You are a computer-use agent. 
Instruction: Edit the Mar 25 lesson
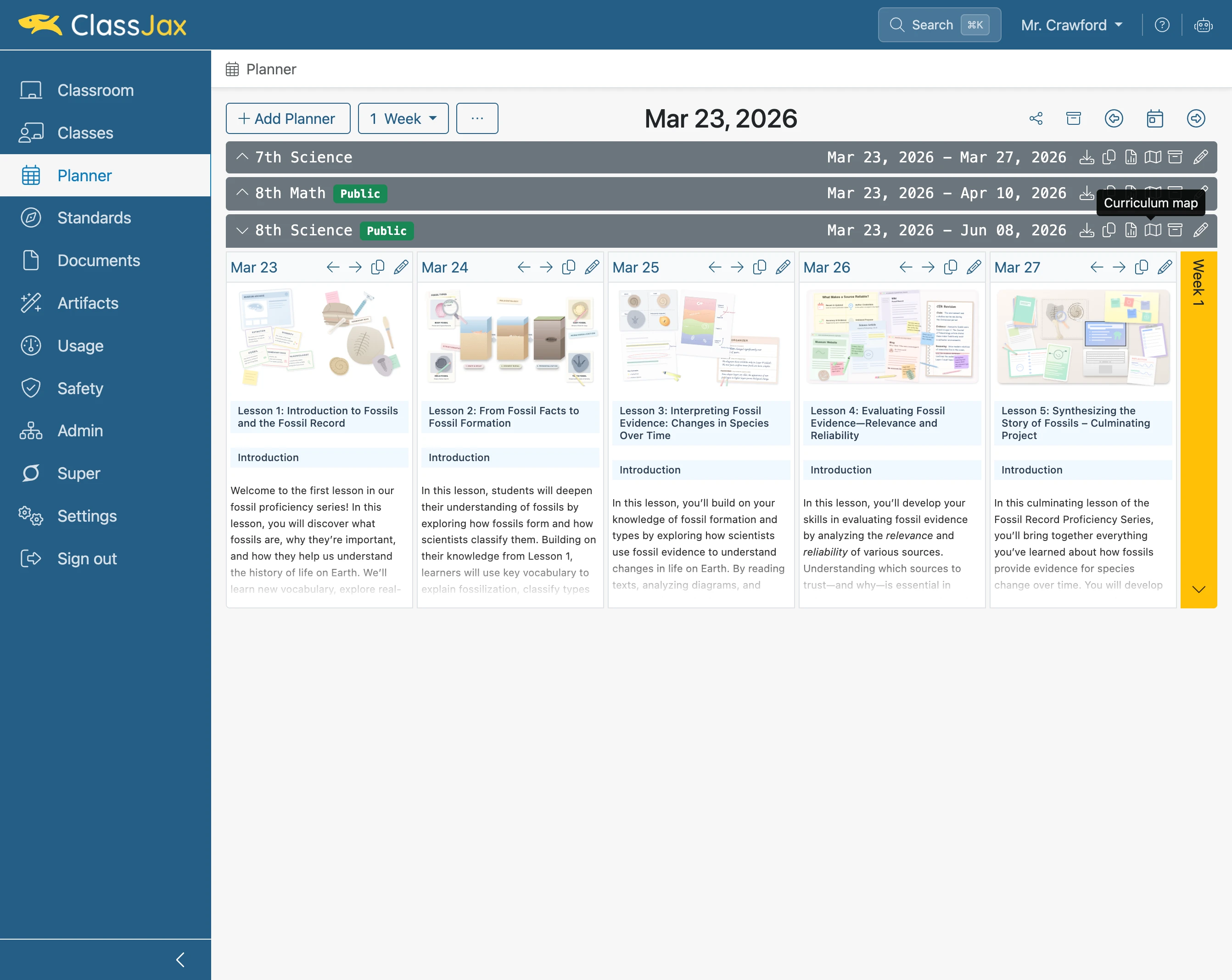point(783,267)
